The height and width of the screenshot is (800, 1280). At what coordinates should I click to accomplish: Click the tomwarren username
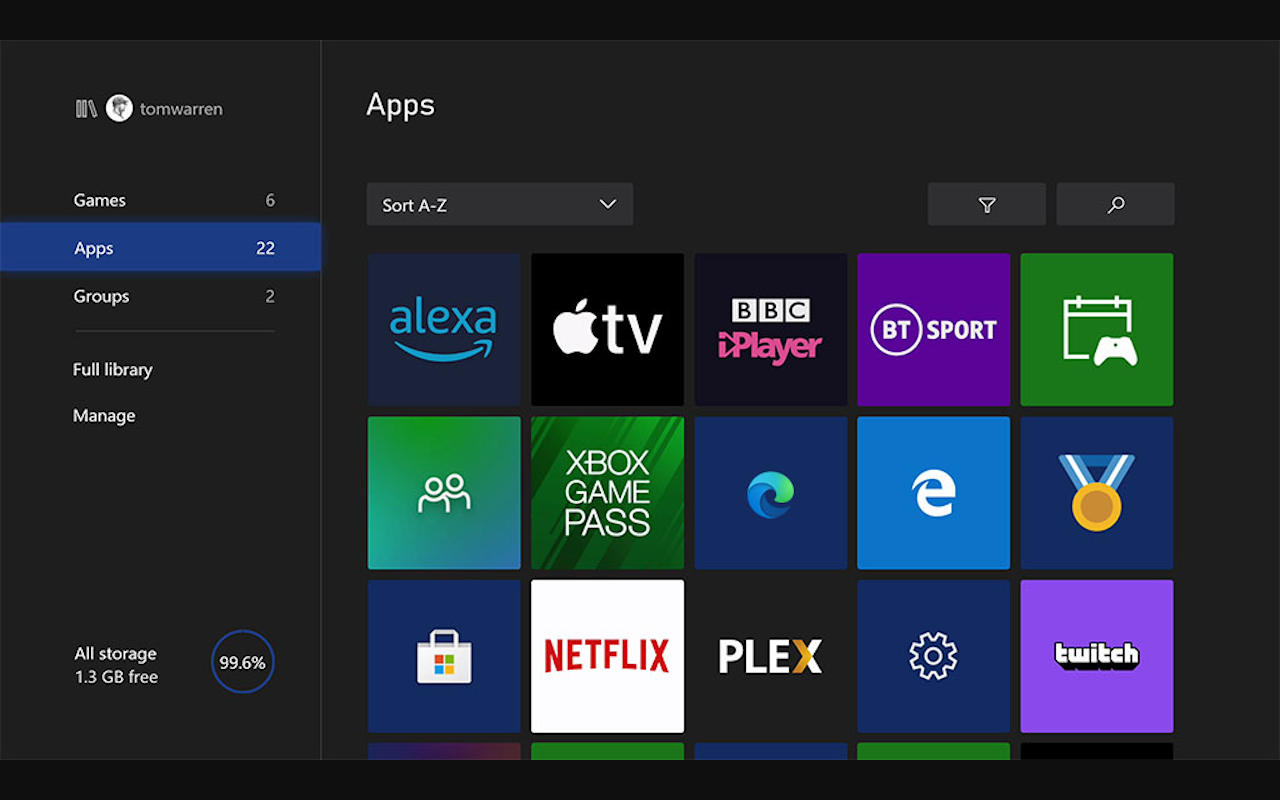(x=181, y=109)
